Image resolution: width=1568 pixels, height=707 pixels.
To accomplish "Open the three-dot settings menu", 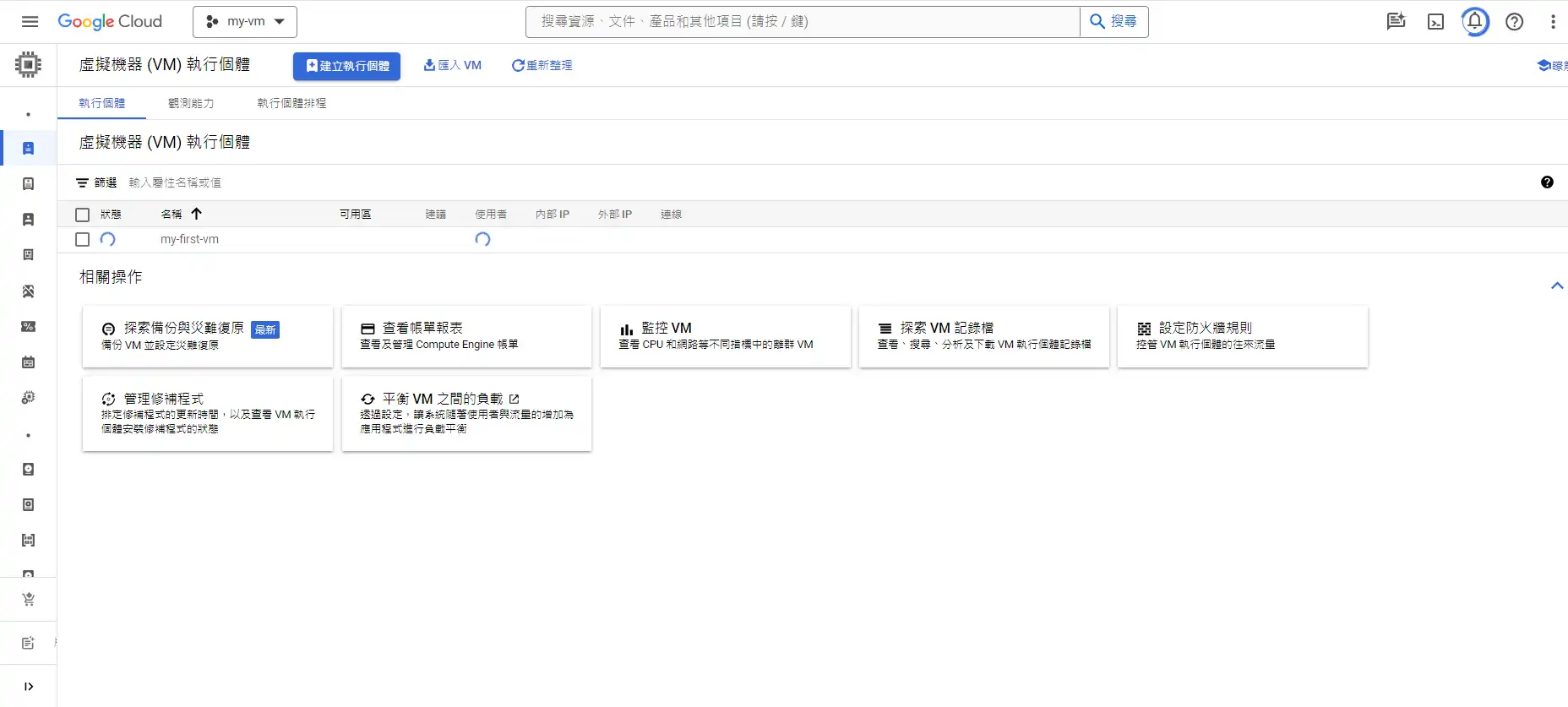I will 1553,22.
